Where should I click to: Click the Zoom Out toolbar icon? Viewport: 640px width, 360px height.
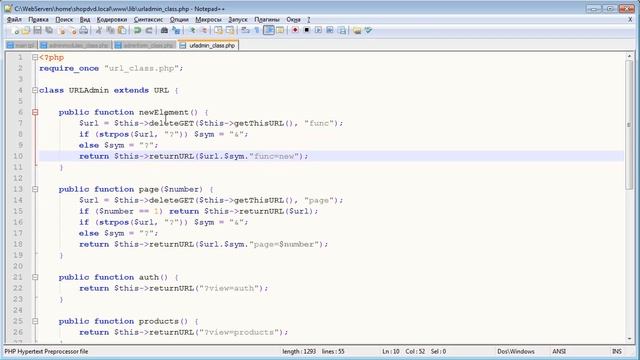click(x=203, y=30)
